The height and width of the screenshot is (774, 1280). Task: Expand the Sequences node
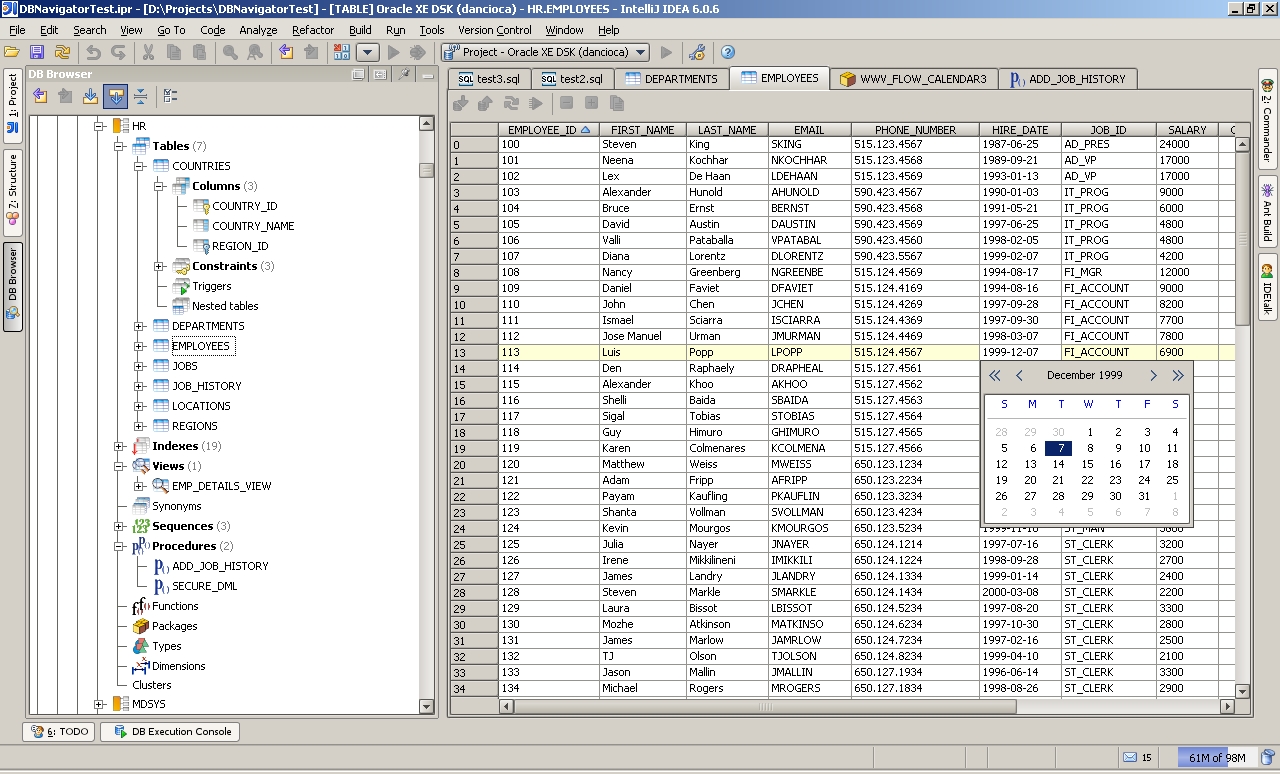point(119,526)
